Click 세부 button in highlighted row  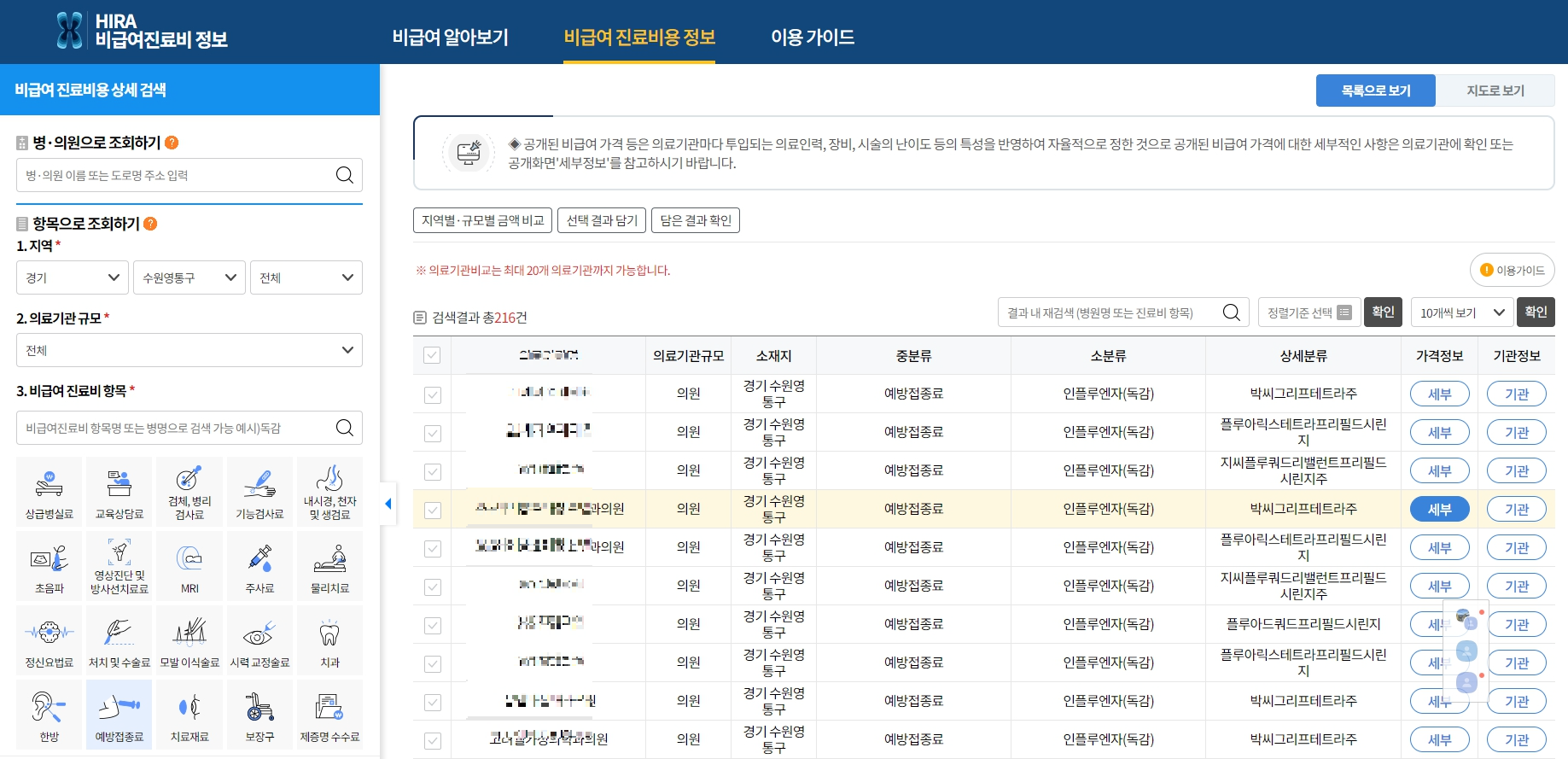point(1439,509)
